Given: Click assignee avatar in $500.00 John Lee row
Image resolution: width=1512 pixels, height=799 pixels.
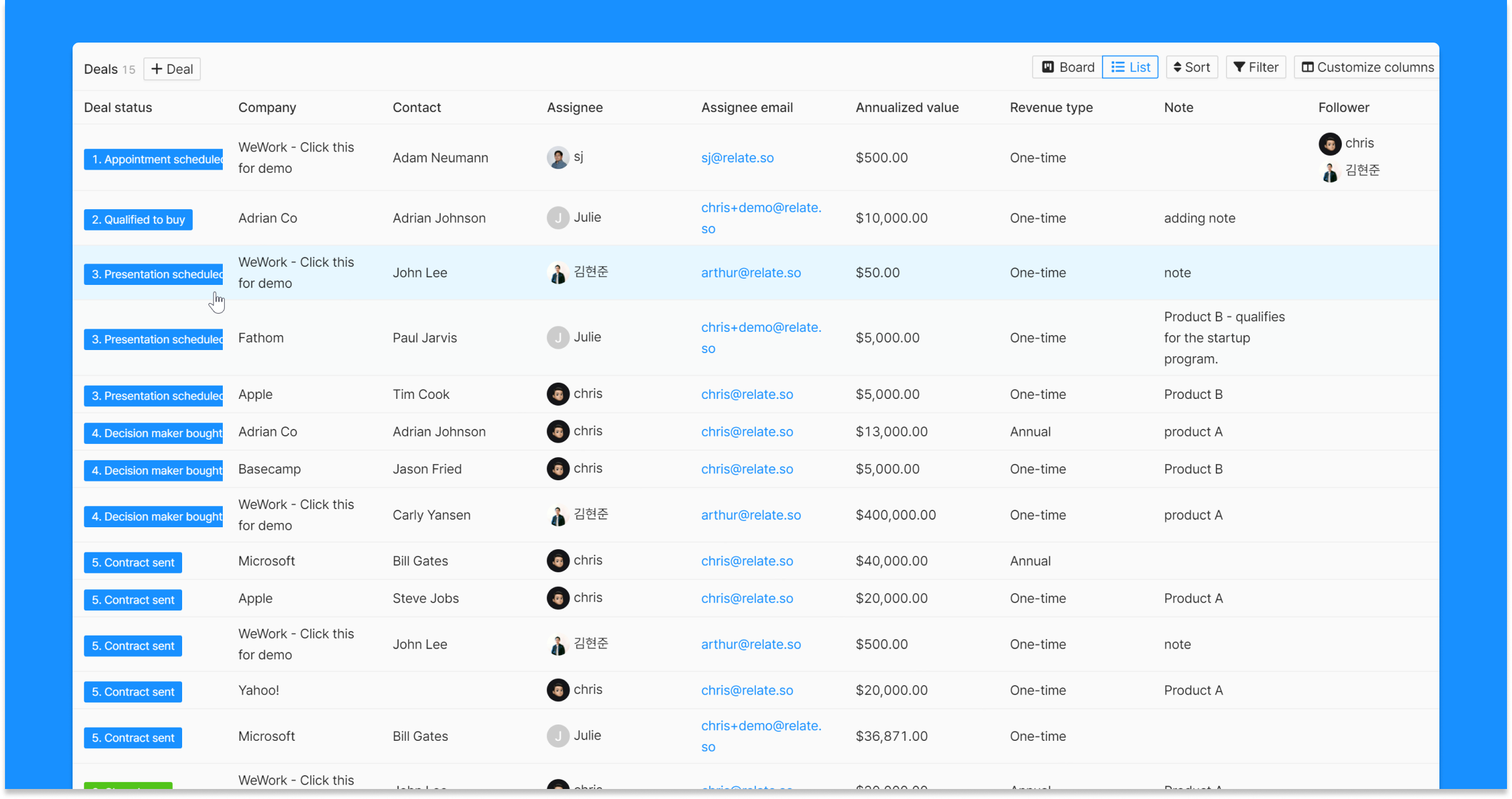Looking at the screenshot, I should click(x=558, y=644).
